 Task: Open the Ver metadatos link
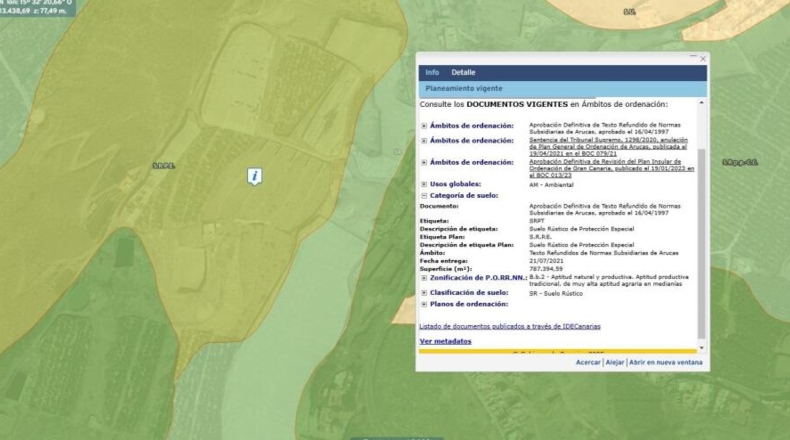click(445, 341)
